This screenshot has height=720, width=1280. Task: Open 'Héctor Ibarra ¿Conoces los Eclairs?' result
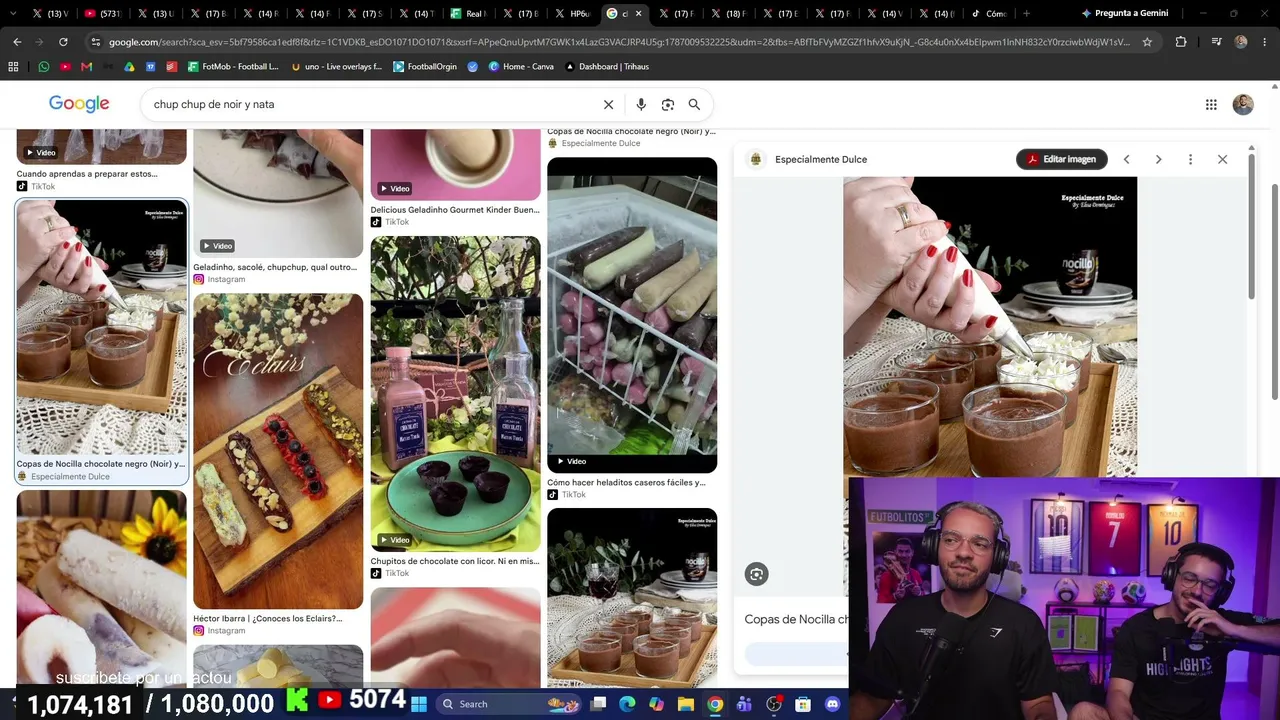268,619
